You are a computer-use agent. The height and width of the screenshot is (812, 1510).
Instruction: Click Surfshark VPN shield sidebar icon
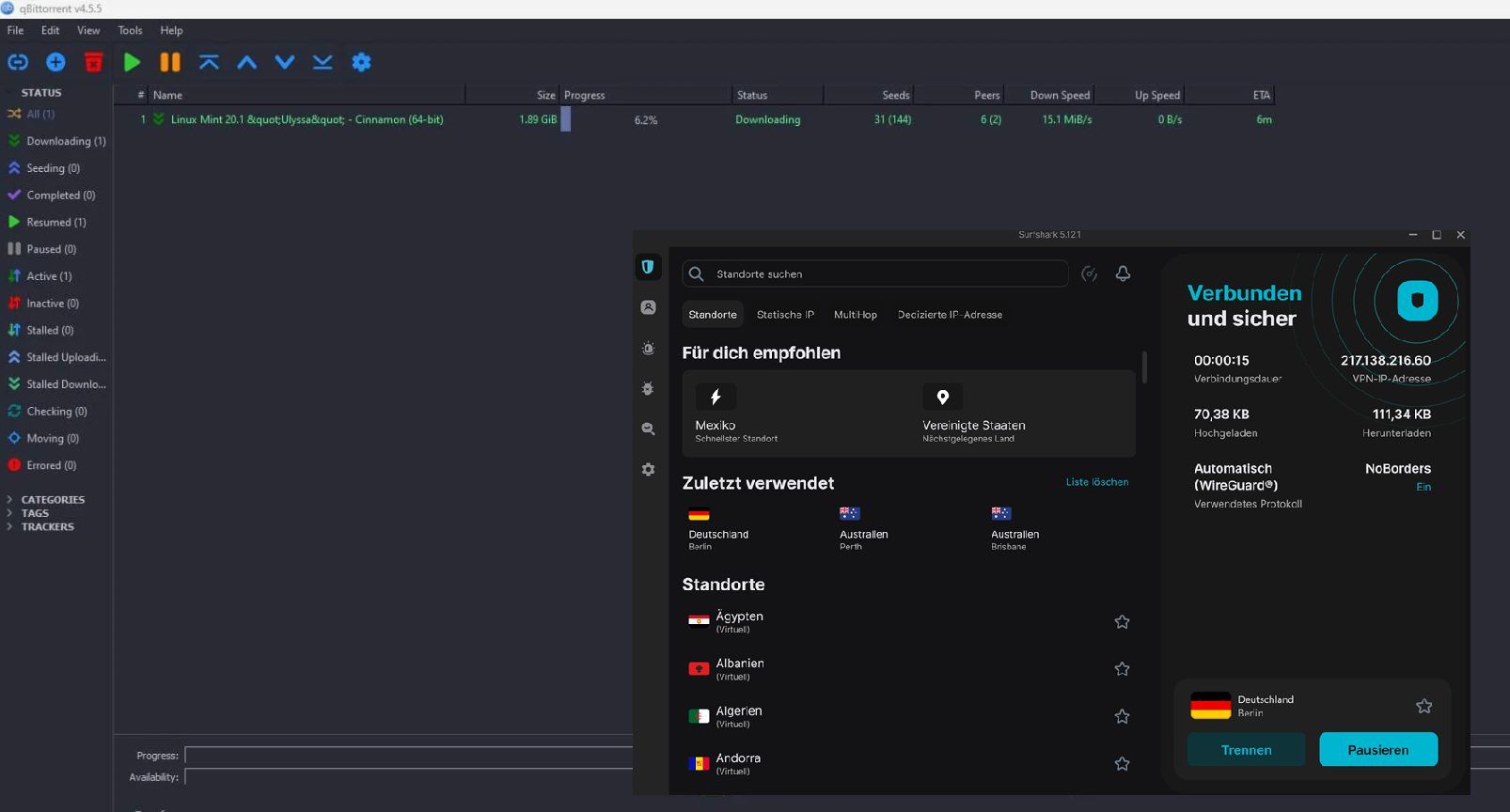(x=648, y=267)
